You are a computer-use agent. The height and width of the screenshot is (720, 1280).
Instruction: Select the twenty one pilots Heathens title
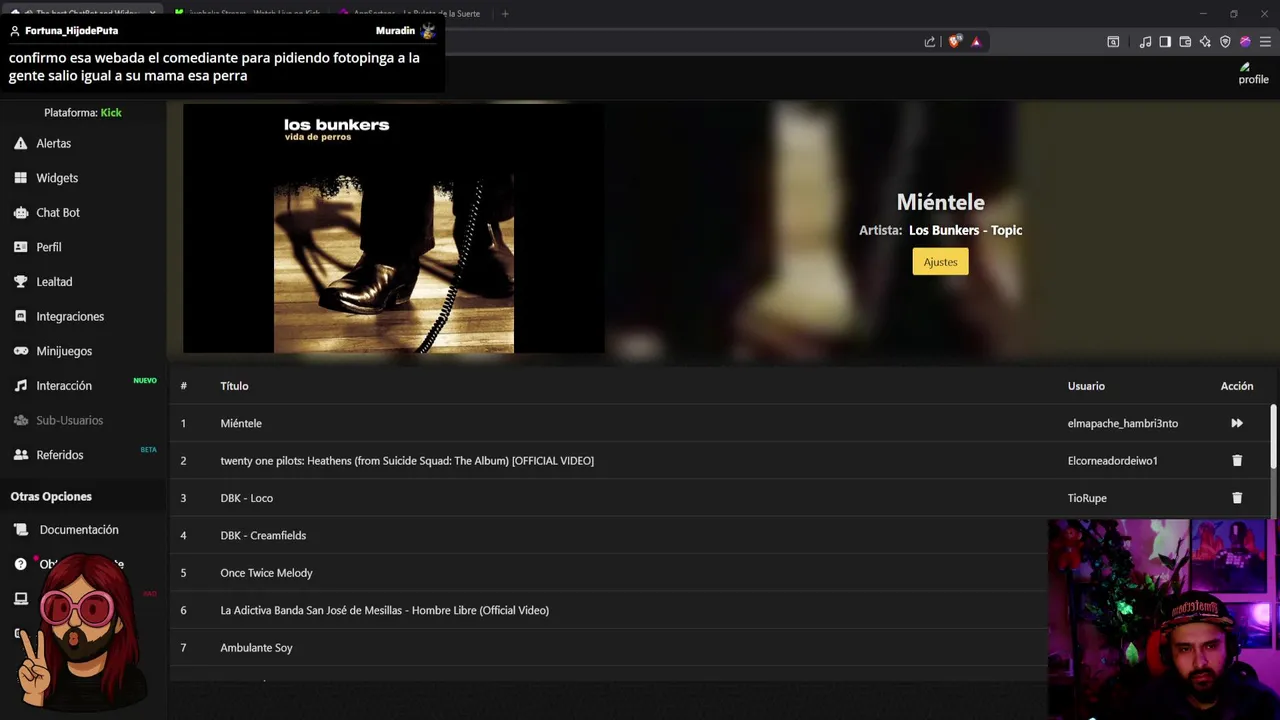tap(407, 461)
